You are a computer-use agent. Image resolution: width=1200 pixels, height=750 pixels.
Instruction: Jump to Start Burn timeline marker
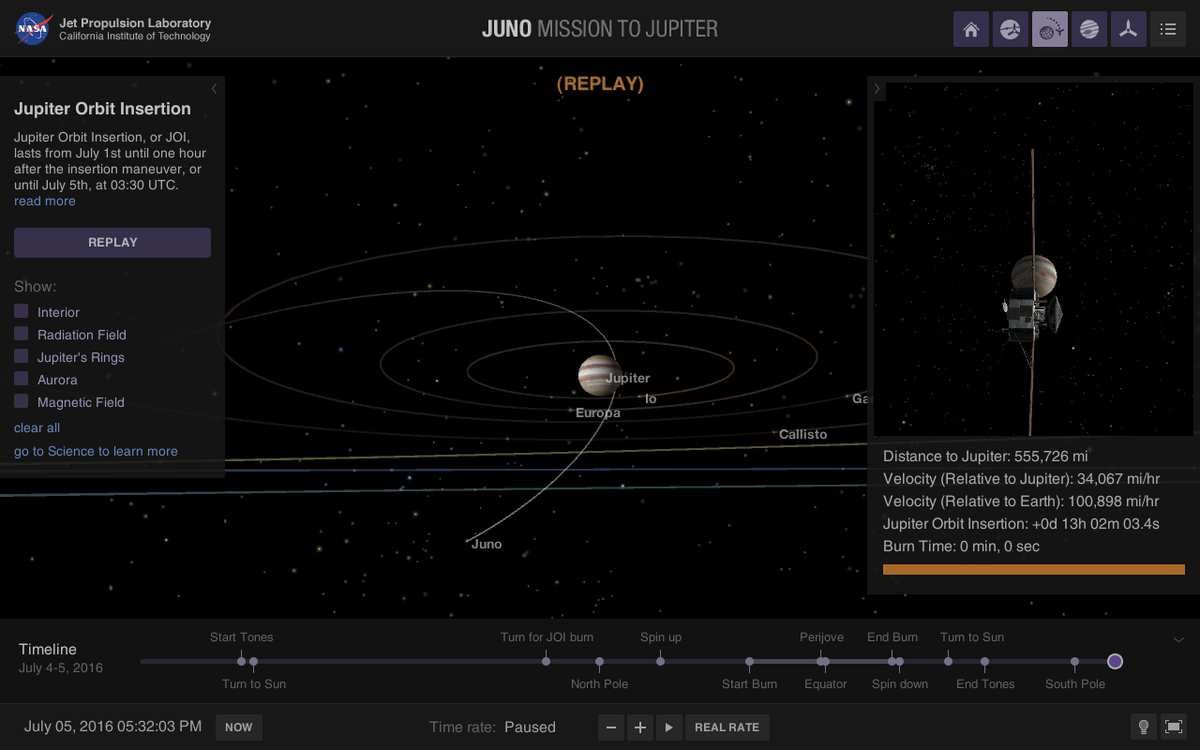(750, 661)
